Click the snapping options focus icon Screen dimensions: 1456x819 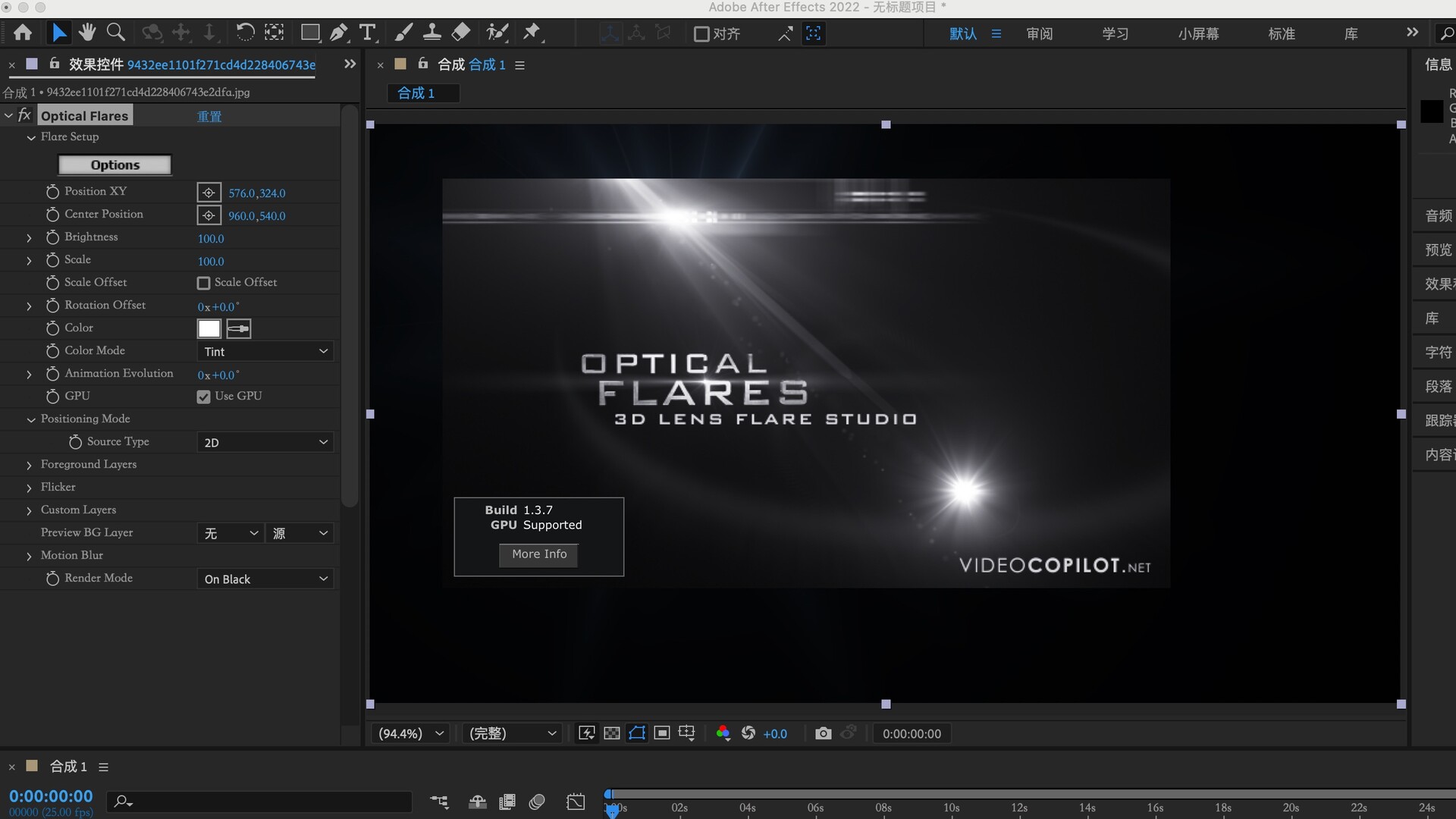click(813, 33)
